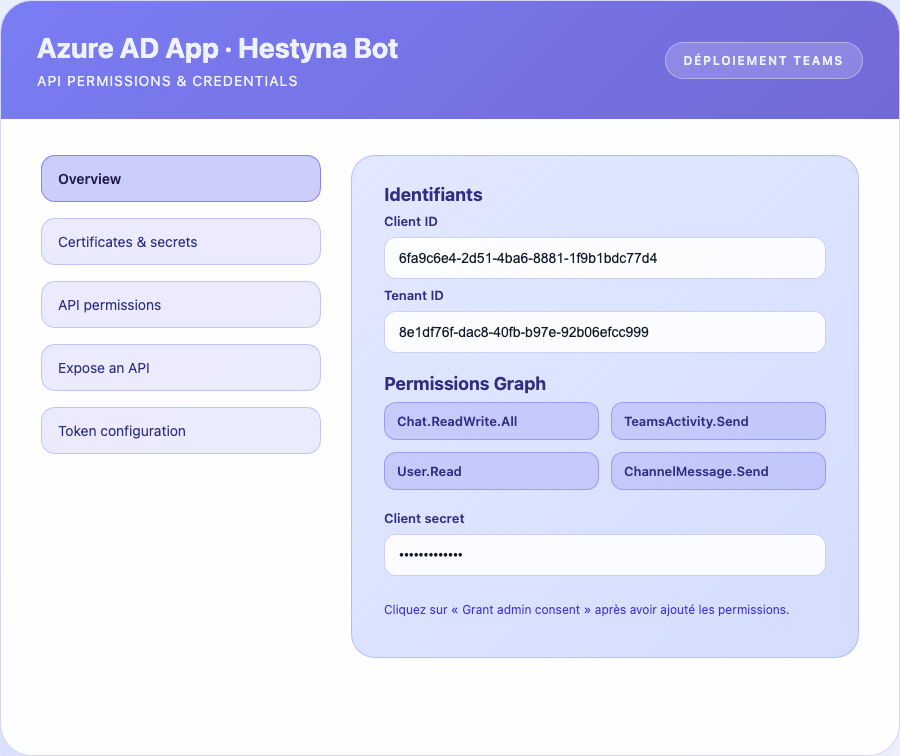Open the Overview section in sidebar
The height and width of the screenshot is (756, 900).
tap(180, 179)
